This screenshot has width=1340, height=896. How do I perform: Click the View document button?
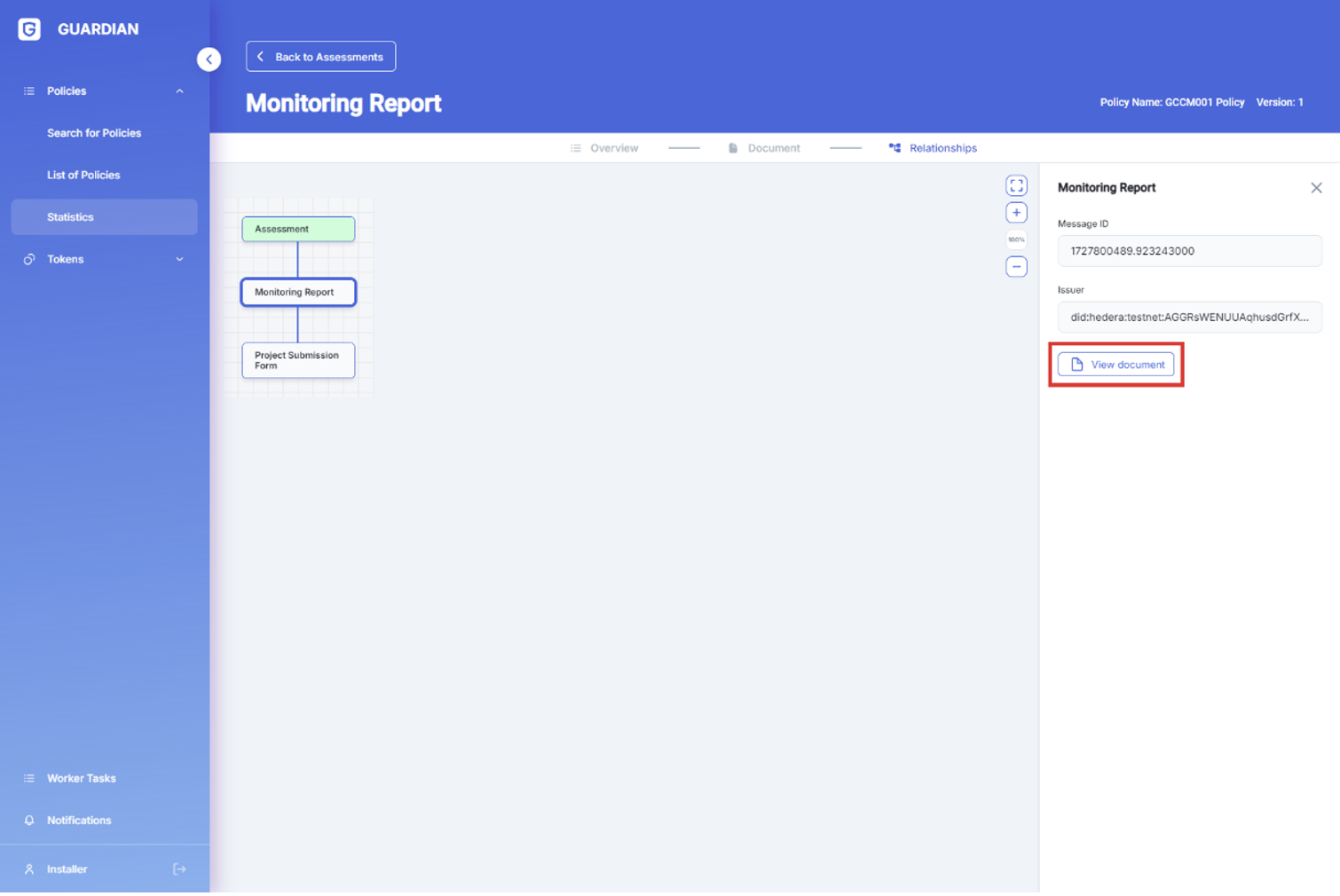tap(1115, 365)
